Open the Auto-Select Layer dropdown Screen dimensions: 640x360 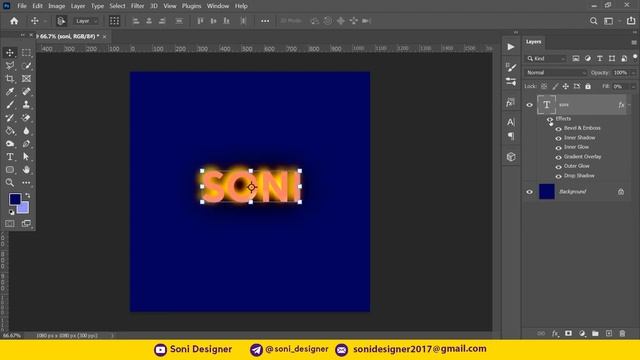pyautogui.click(x=85, y=21)
